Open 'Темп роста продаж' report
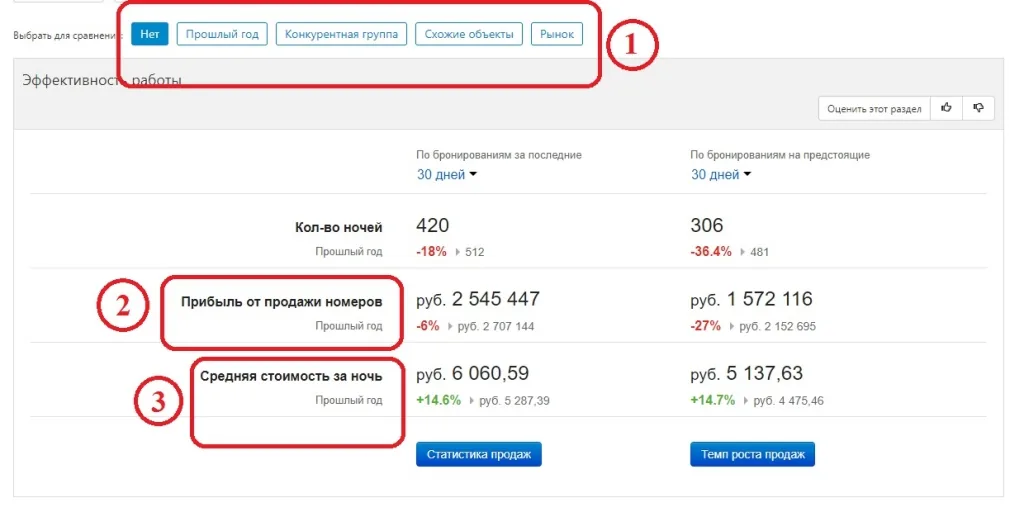Viewport: 1024px width, 512px height. click(752, 455)
